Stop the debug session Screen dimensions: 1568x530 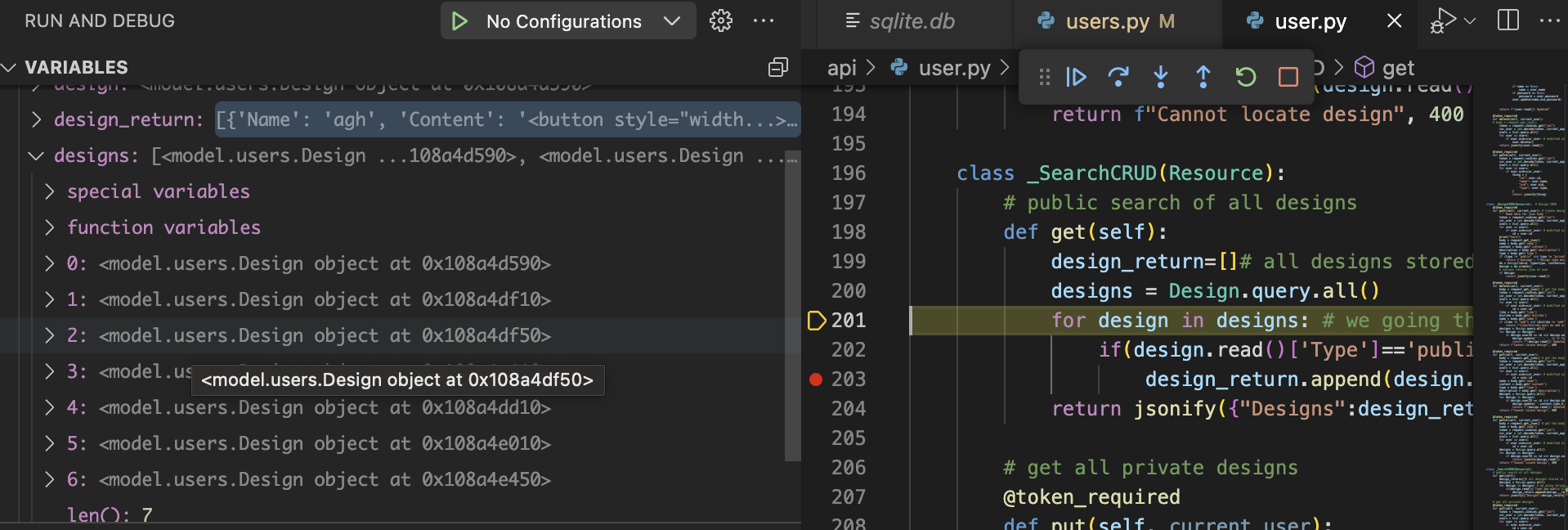pos(1288,77)
